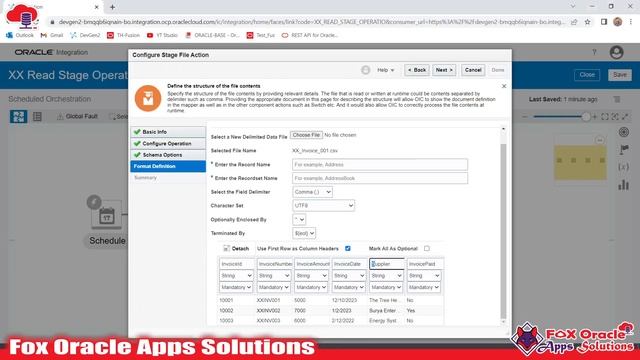Click the maximize canvas icon

click(x=625, y=117)
